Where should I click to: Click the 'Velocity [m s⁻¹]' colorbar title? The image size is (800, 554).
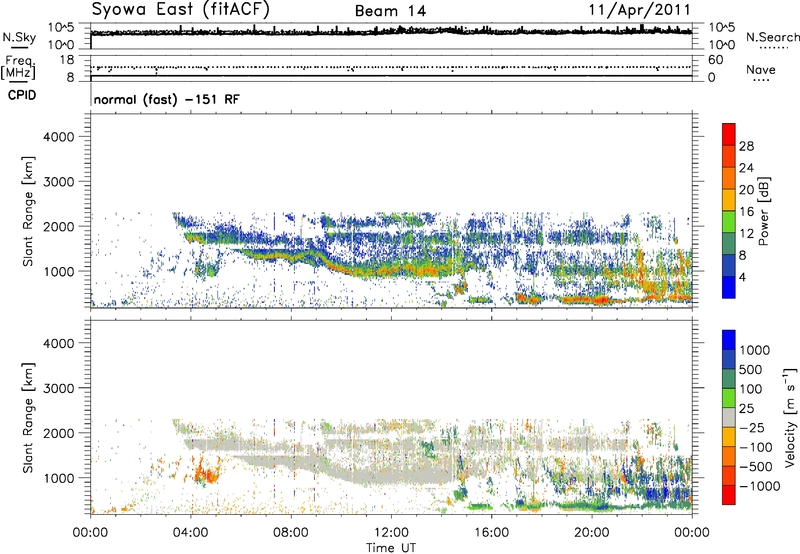(790, 417)
